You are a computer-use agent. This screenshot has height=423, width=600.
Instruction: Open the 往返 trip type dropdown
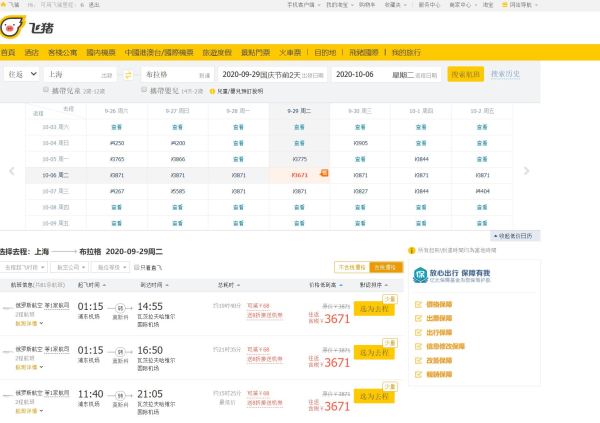pos(23,74)
